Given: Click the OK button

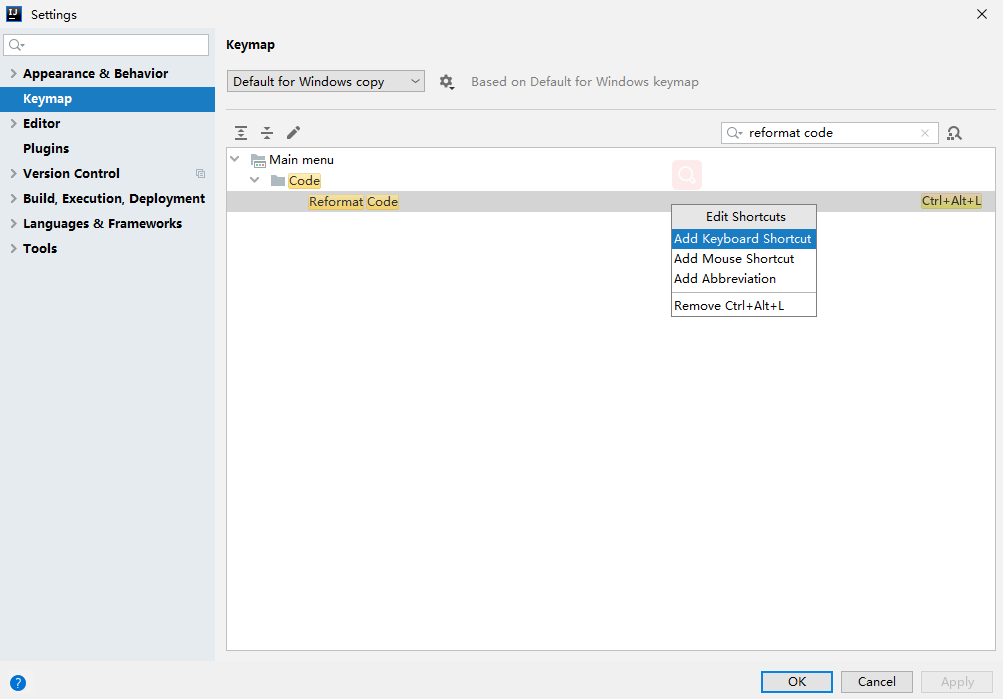Looking at the screenshot, I should pyautogui.click(x=796, y=682).
